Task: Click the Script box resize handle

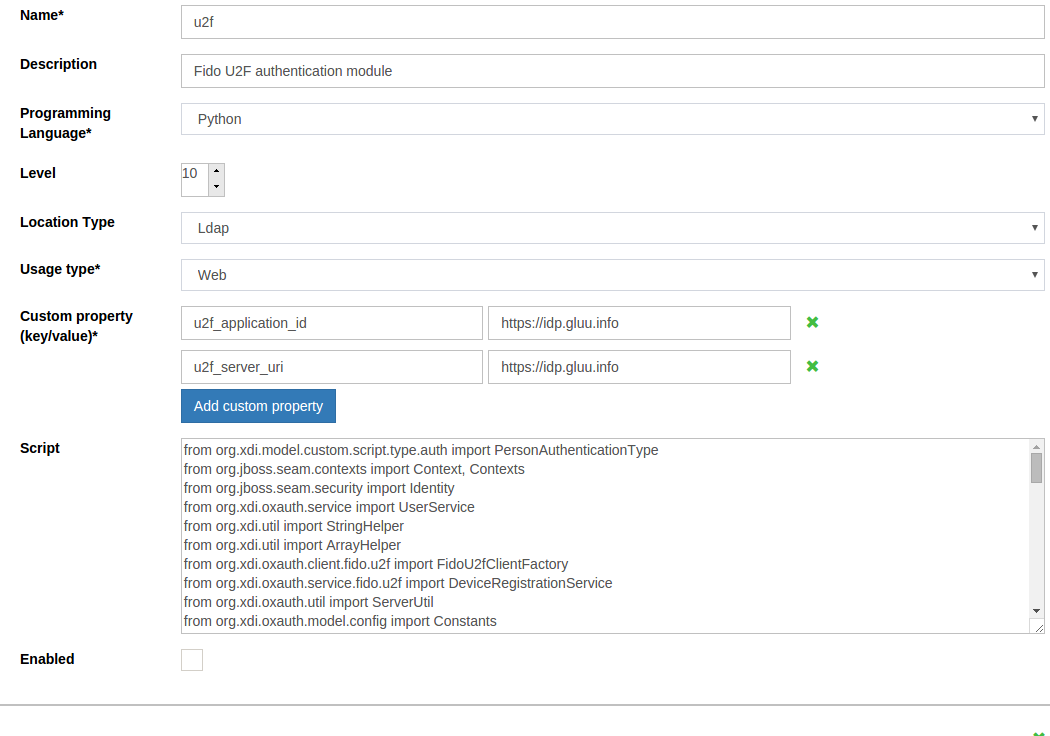Action: click(x=1038, y=626)
